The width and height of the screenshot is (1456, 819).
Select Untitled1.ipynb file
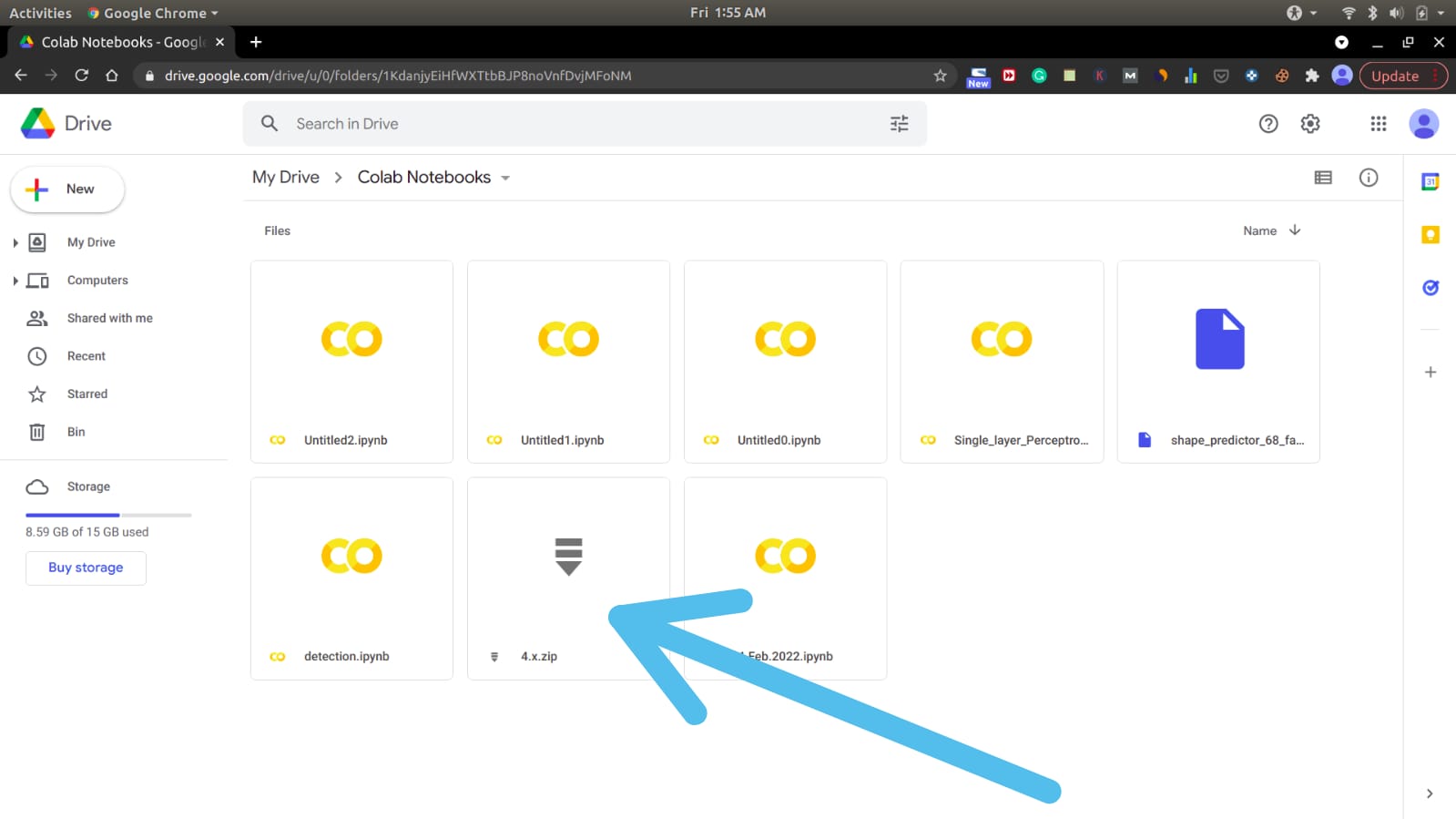[568, 362]
